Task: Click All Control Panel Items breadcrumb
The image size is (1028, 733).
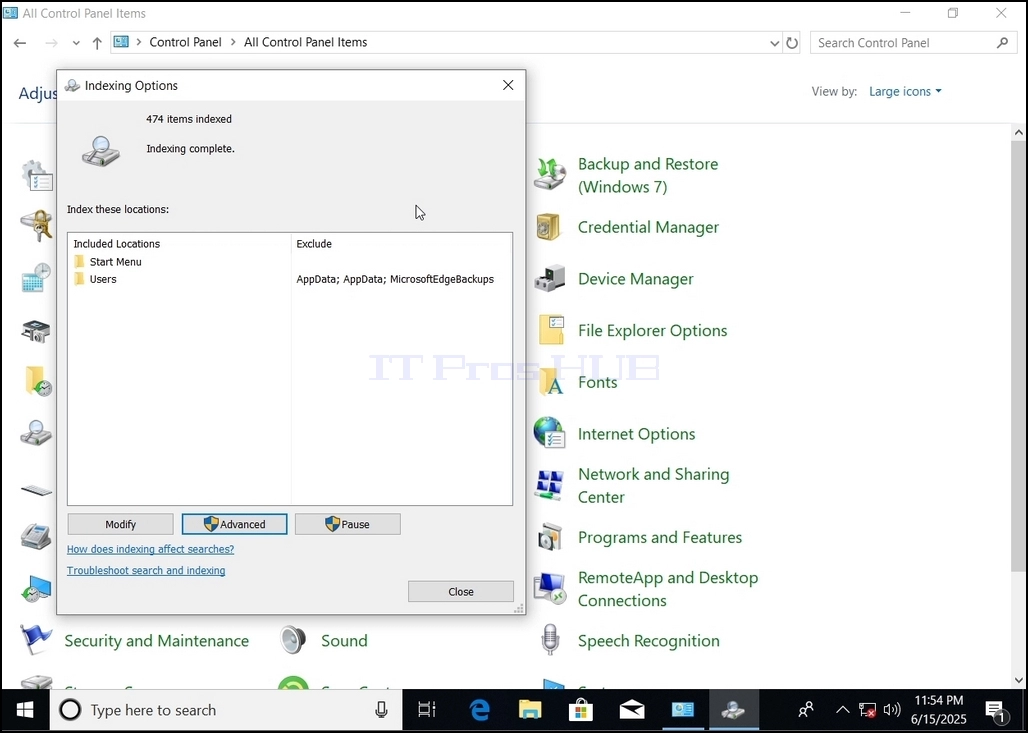Action: [306, 42]
